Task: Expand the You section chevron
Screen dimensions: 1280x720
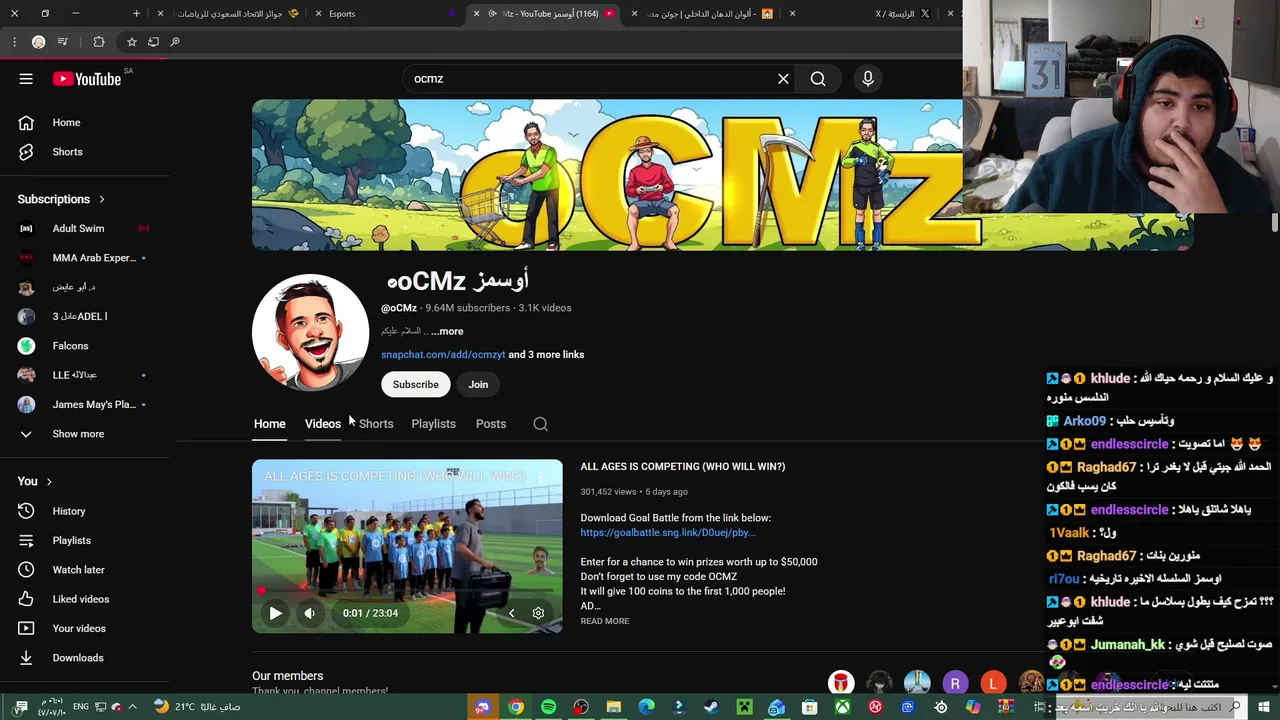Action: 48,482
